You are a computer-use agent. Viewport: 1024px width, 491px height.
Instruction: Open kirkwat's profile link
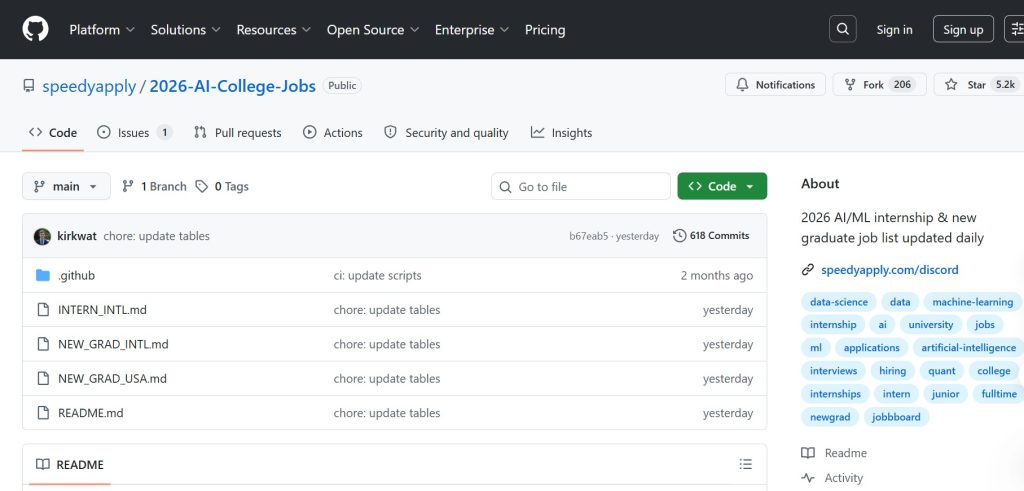77,236
